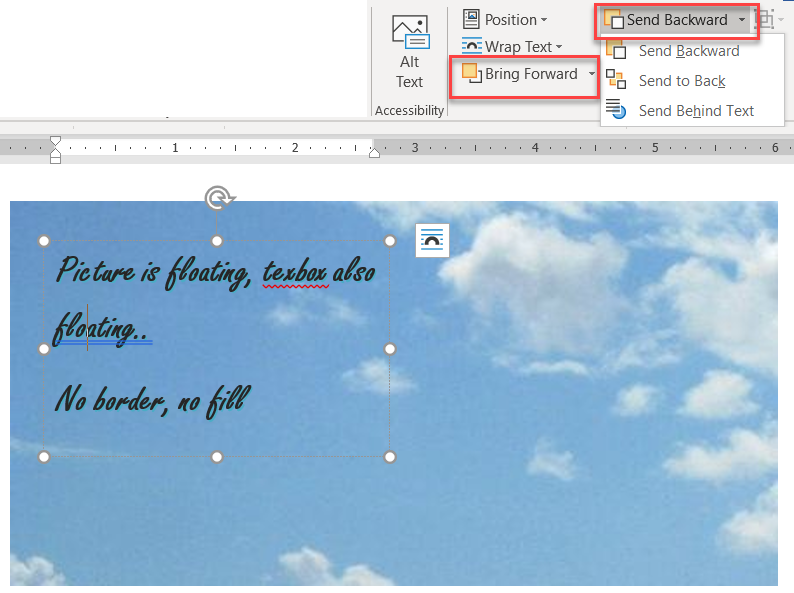Click the Bring Forward button
Image resolution: width=794 pixels, height=593 pixels.
pyautogui.click(x=520, y=74)
